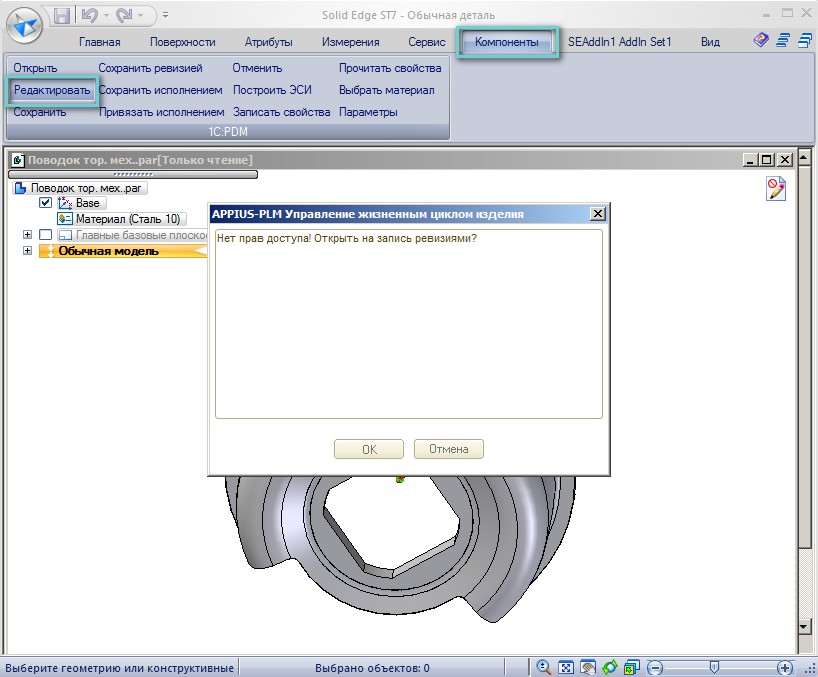This screenshot has width=818, height=677.
Task: Switch to the Главная ribbon tab
Action: tap(99, 42)
